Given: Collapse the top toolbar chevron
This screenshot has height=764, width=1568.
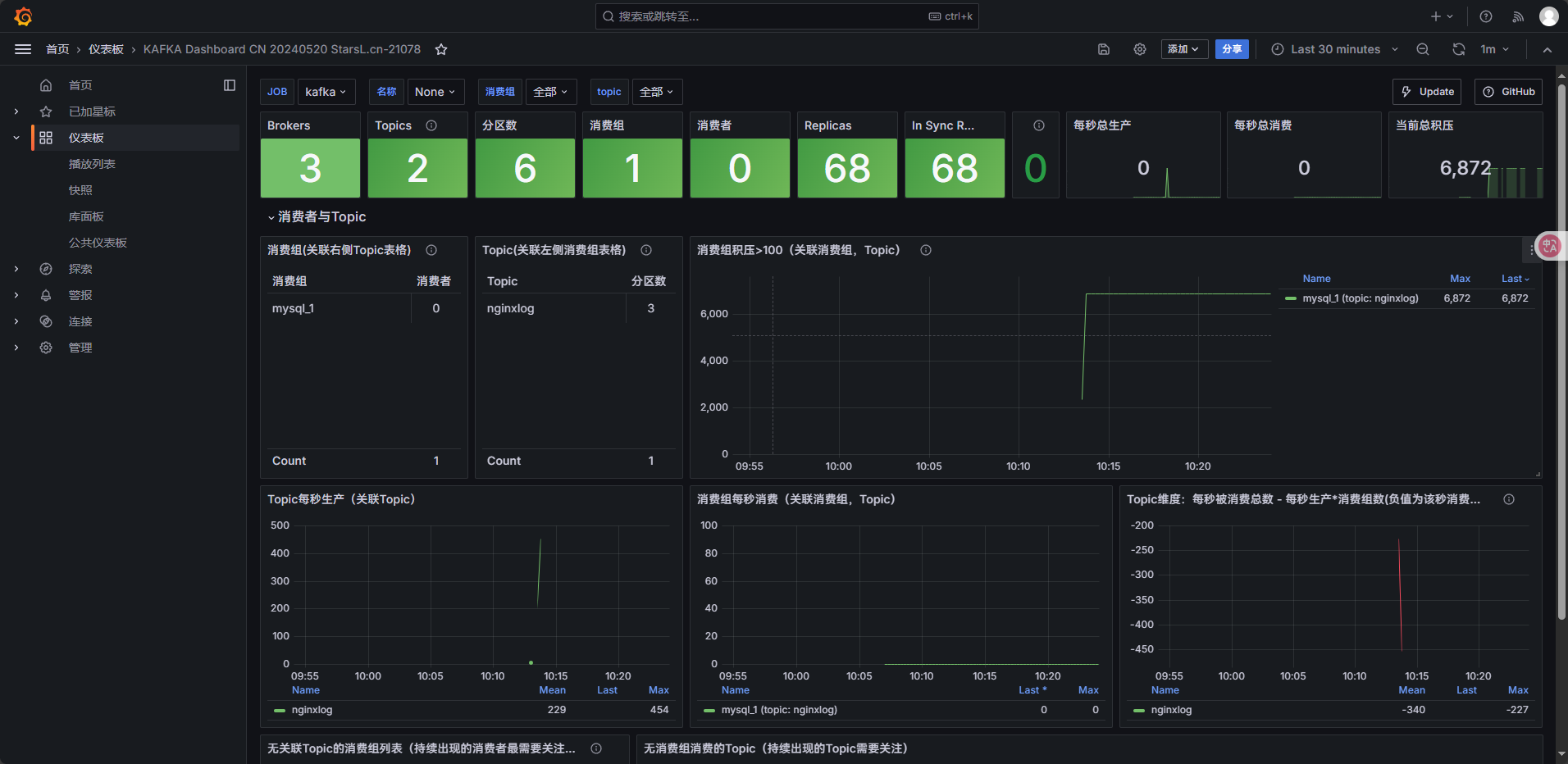Looking at the screenshot, I should 1547,49.
